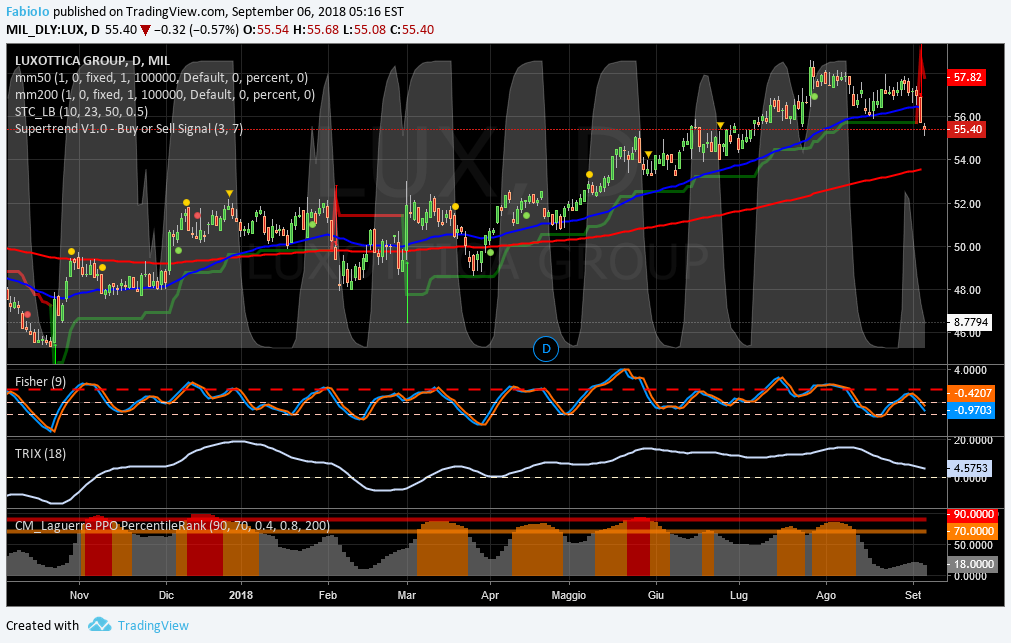Select the Fisher (9) indicator label
The height and width of the screenshot is (643, 1011).
(x=40, y=382)
